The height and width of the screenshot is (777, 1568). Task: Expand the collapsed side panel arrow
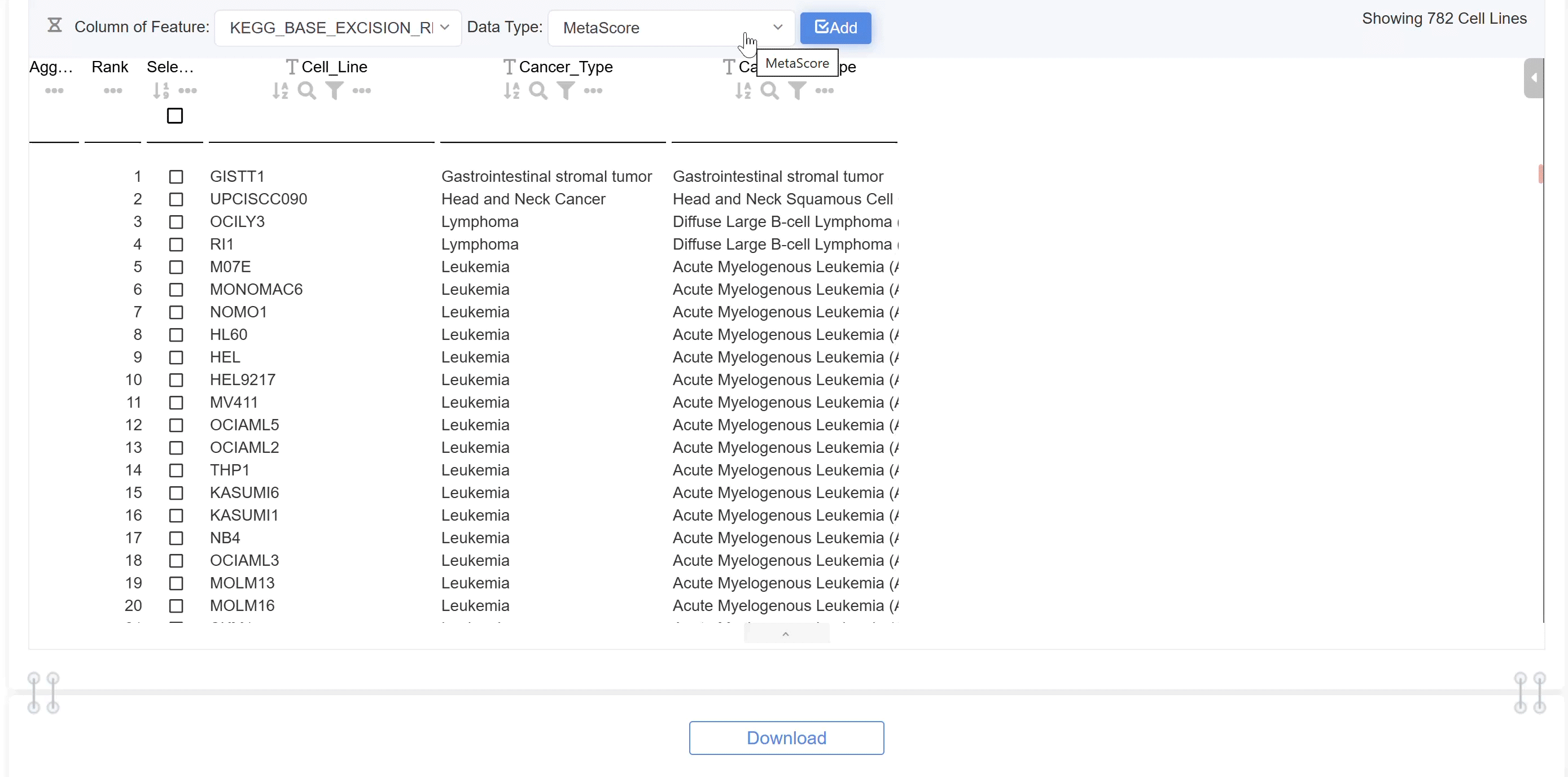[1534, 78]
